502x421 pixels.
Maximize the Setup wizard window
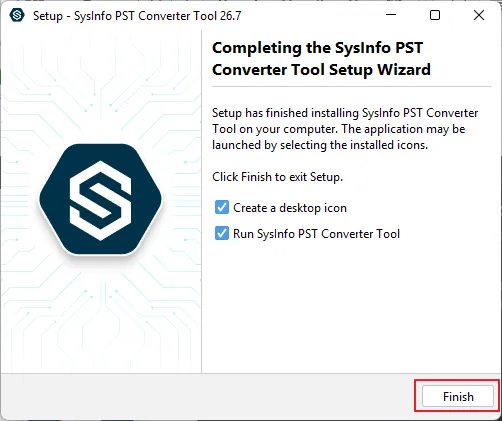click(x=435, y=15)
